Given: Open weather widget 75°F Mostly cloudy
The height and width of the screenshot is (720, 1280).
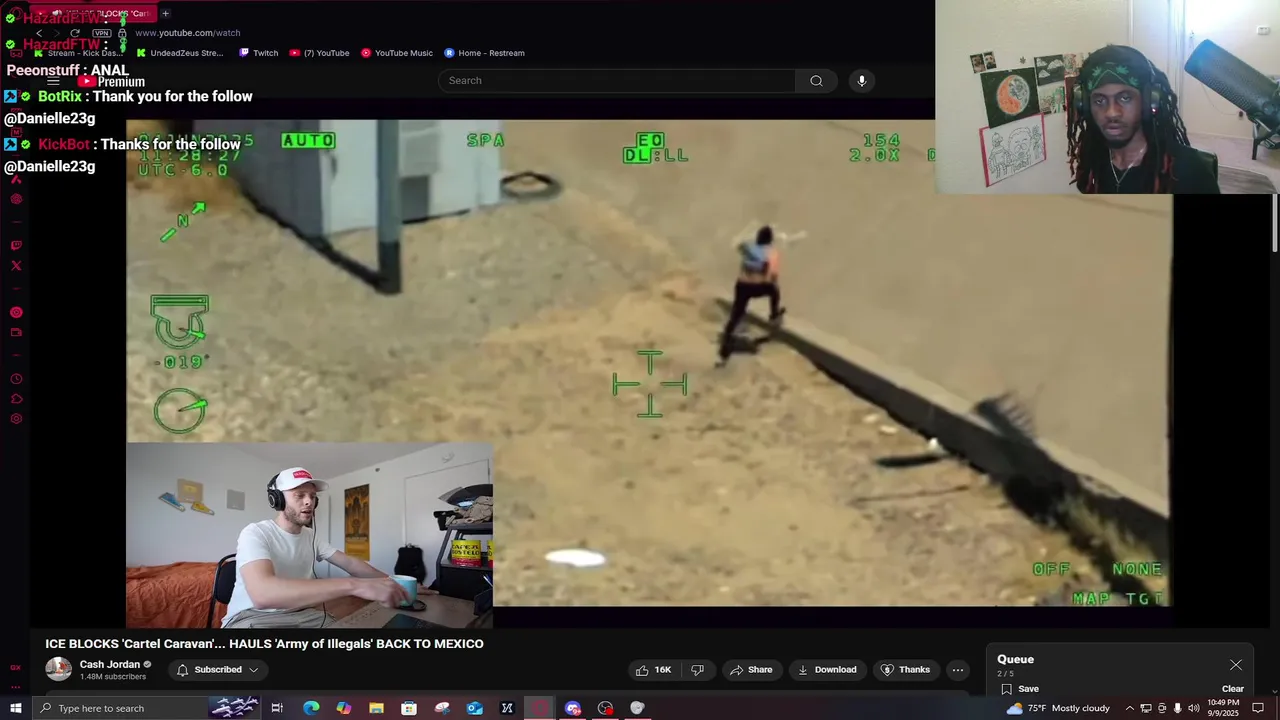Looking at the screenshot, I should click(x=1059, y=708).
